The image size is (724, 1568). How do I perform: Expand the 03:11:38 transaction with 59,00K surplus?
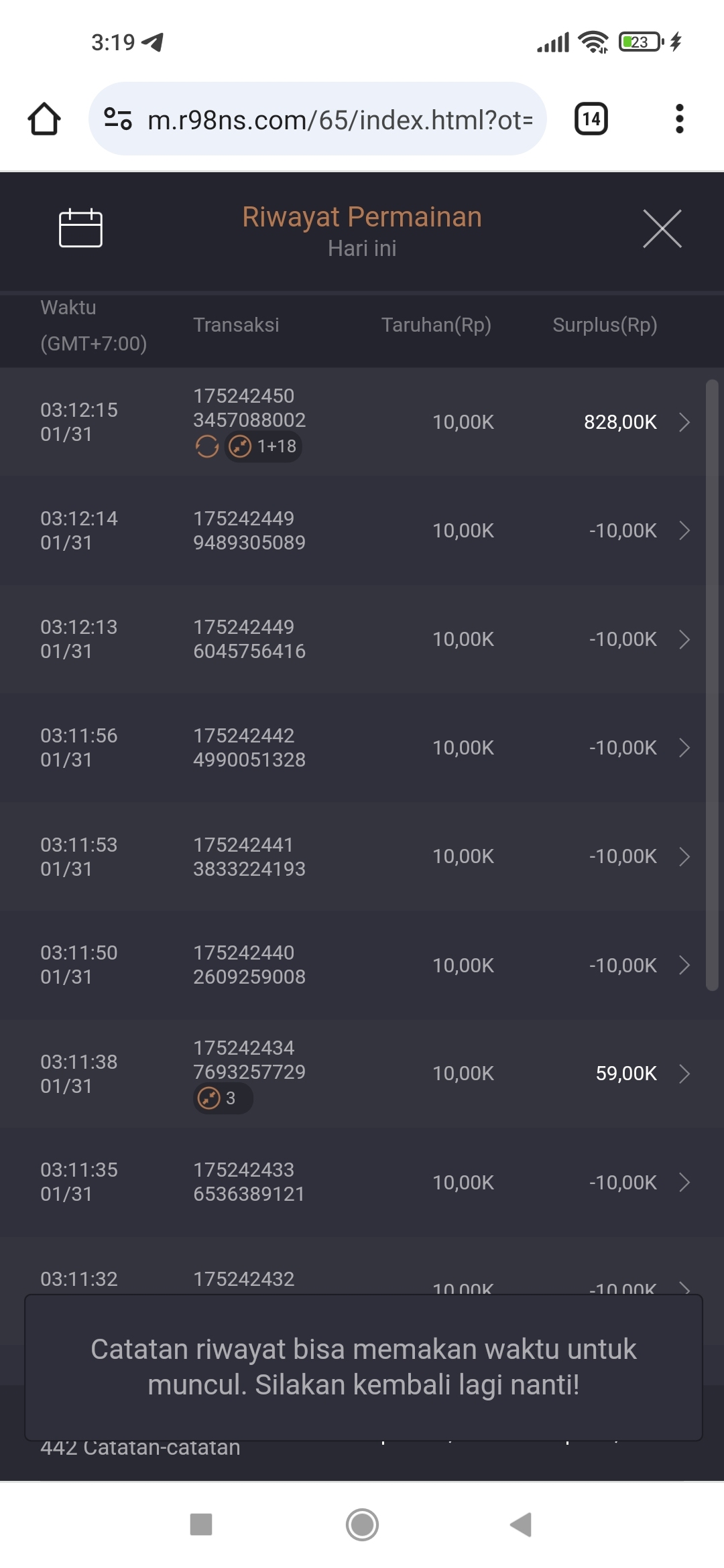coord(684,1073)
